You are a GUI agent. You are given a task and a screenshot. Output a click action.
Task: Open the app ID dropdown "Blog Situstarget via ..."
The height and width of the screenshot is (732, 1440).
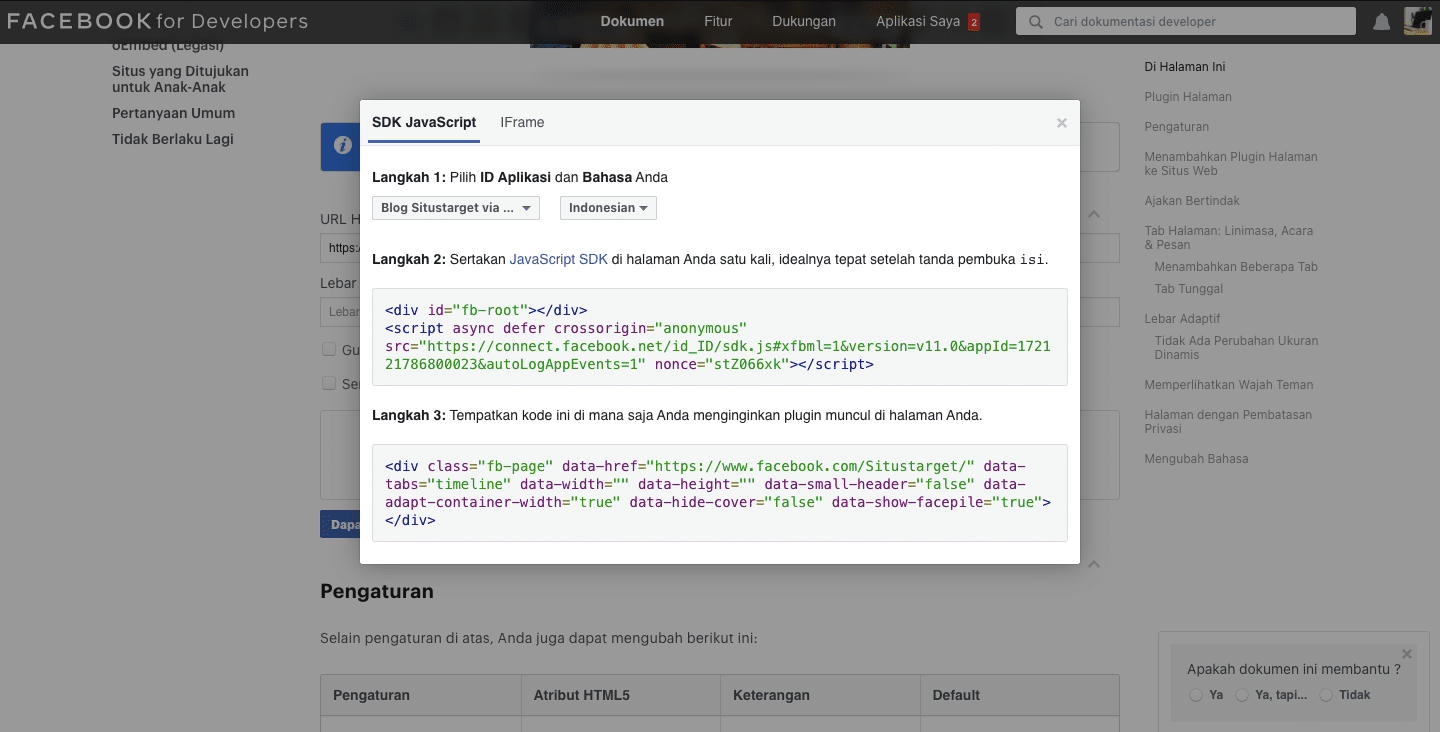point(456,208)
